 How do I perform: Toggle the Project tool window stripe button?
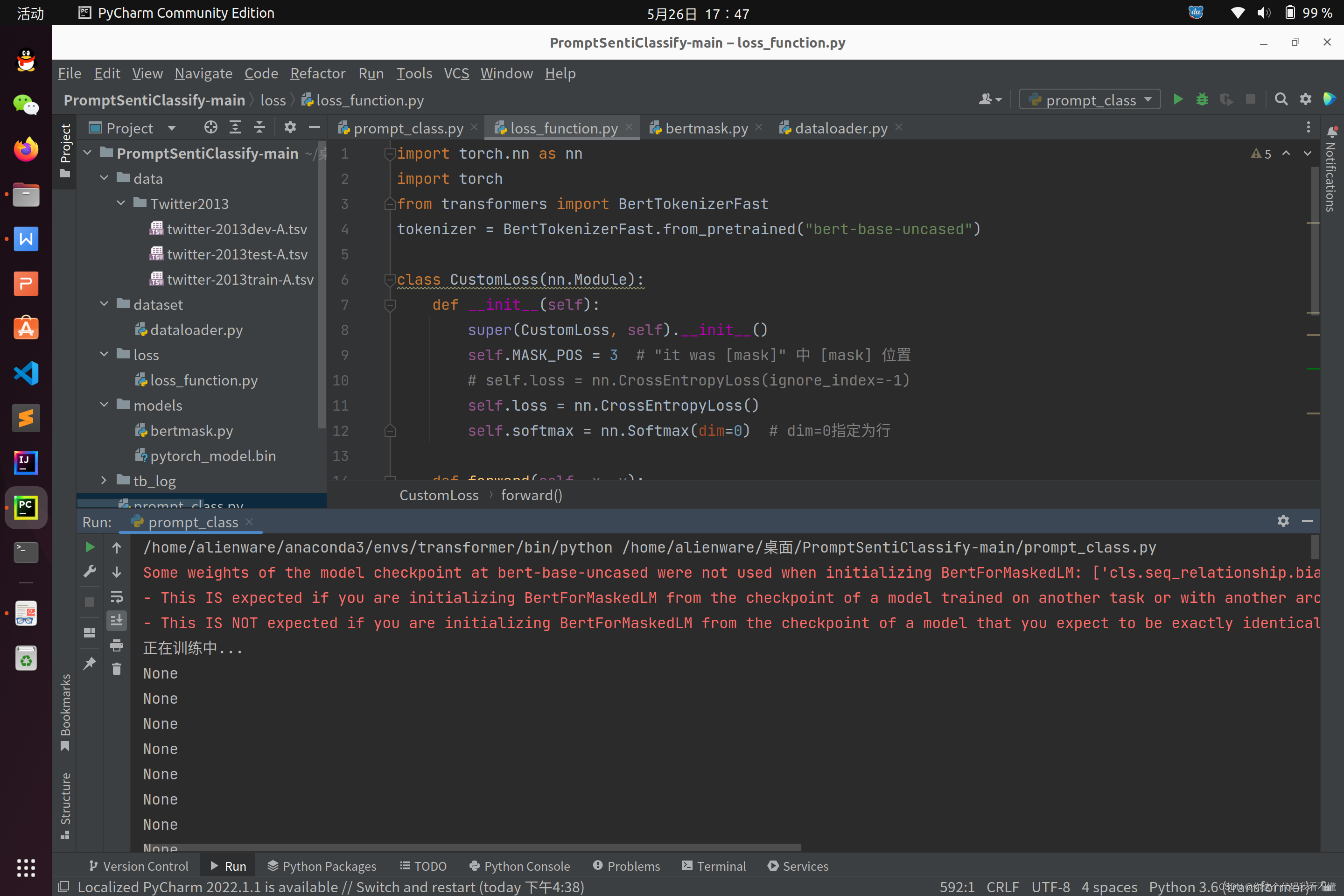[65, 150]
